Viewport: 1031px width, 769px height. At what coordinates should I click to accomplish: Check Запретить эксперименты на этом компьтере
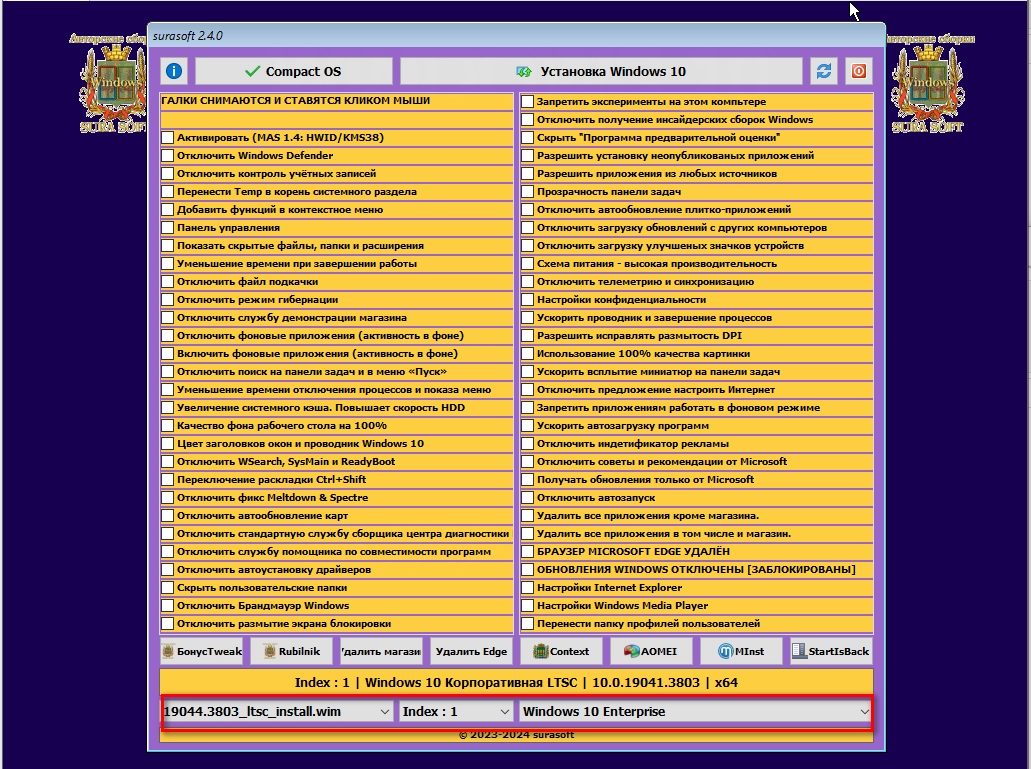click(x=527, y=102)
